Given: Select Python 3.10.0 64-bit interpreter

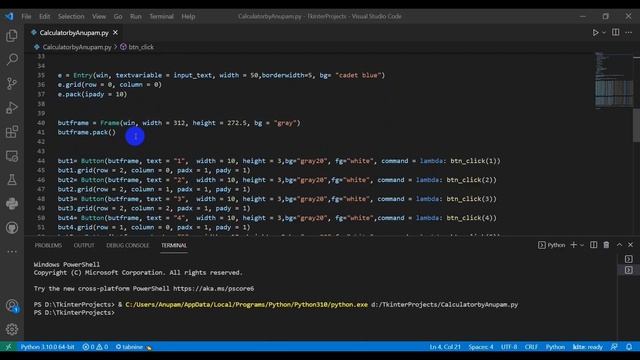Looking at the screenshot, I should 47,347.
